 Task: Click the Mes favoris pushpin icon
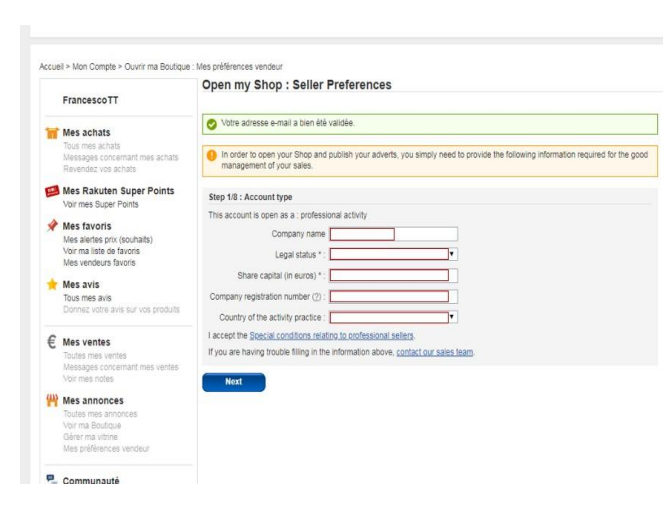50,226
